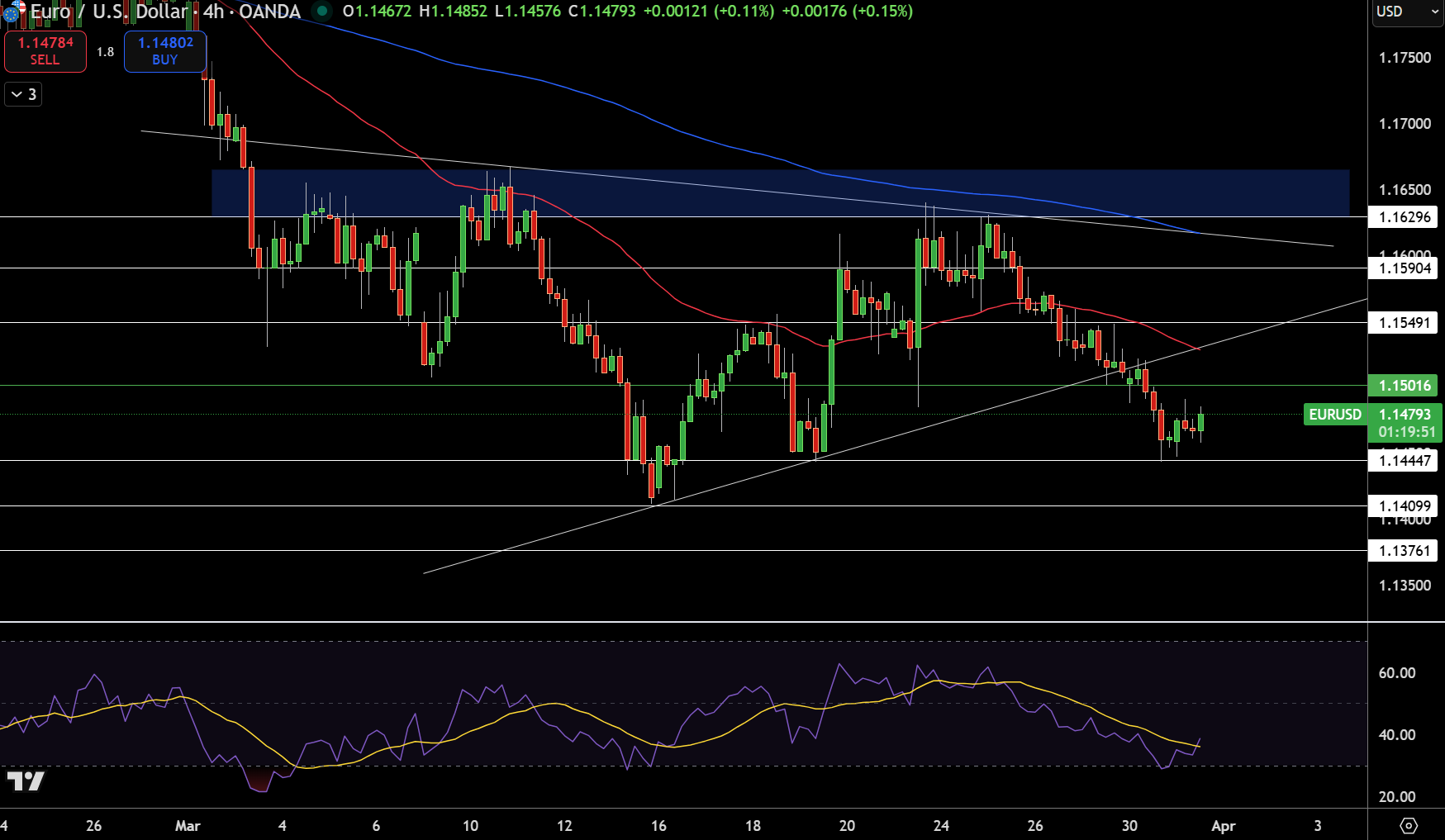Viewport: 1445px width, 840px height.
Task: Select the dark blue resistance zone rectangle
Action: [x=781, y=193]
